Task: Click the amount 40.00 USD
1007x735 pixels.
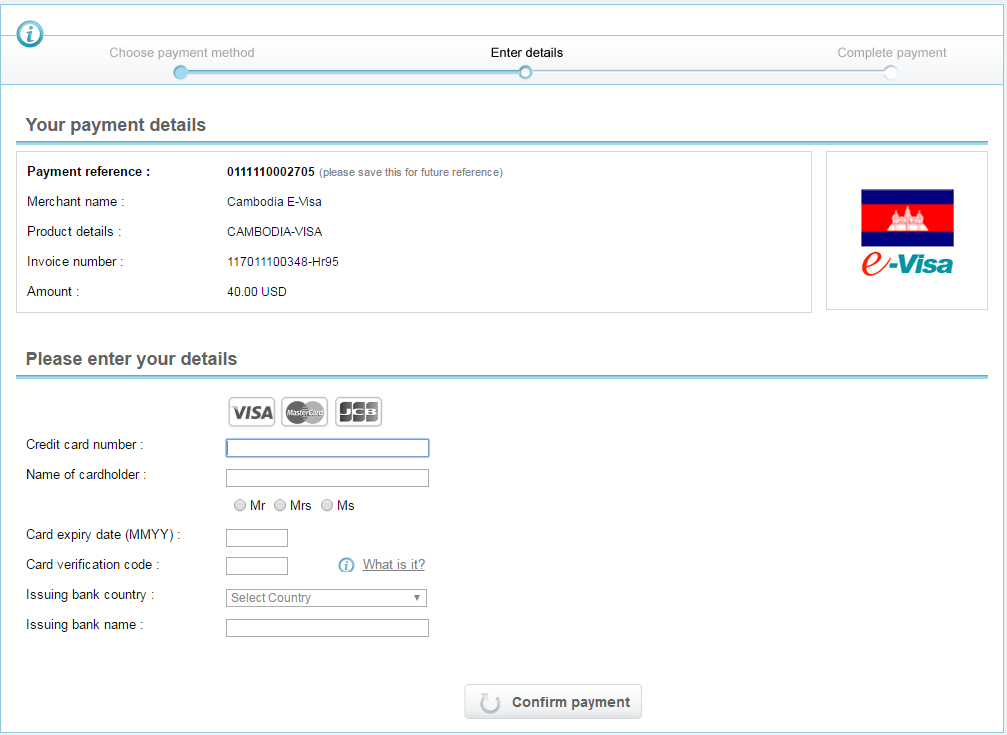Action: pyautogui.click(x=257, y=292)
